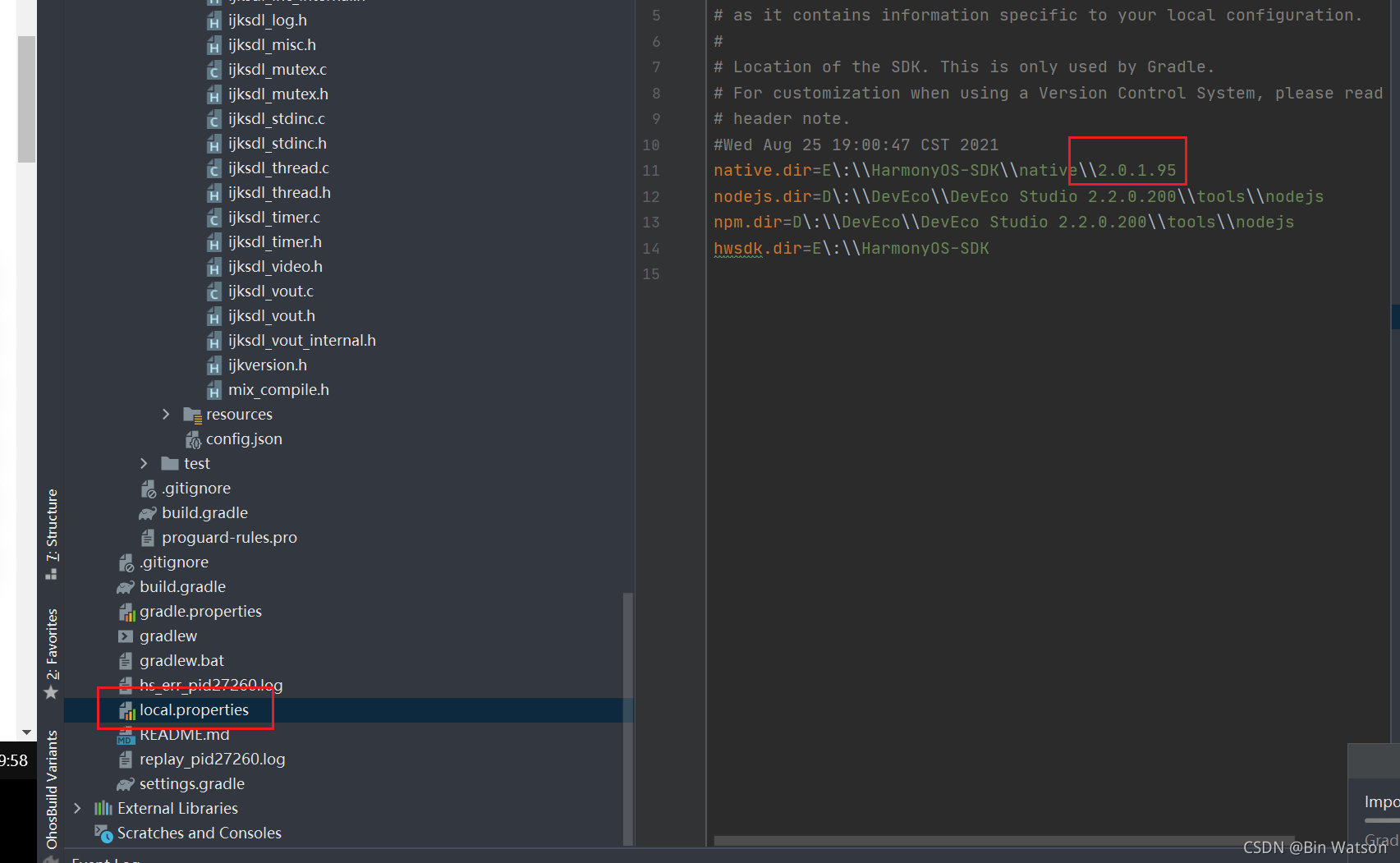Click the README.md markdown icon
Screen dimensions: 1400x863
click(126, 735)
